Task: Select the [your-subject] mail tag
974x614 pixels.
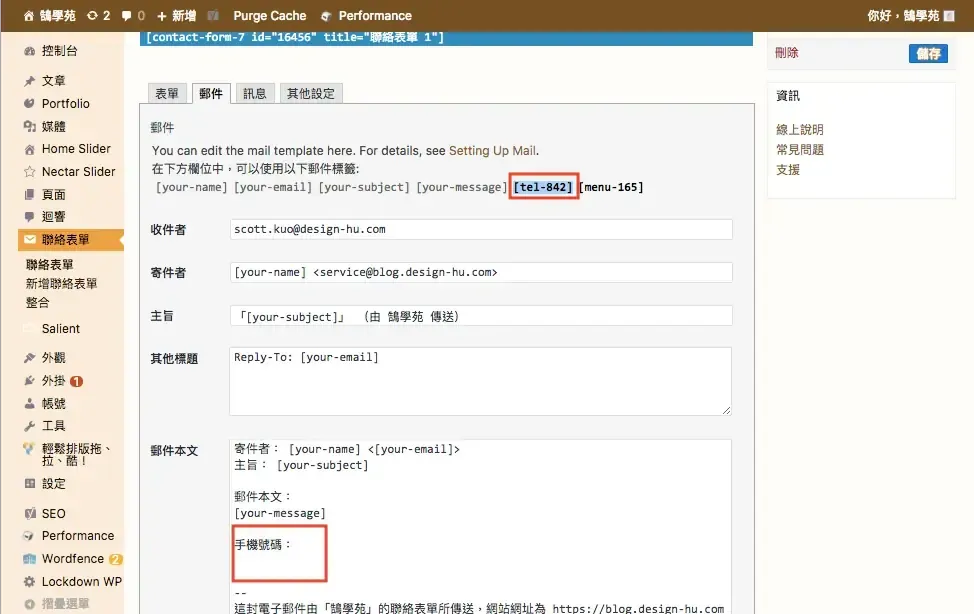Action: [x=364, y=187]
